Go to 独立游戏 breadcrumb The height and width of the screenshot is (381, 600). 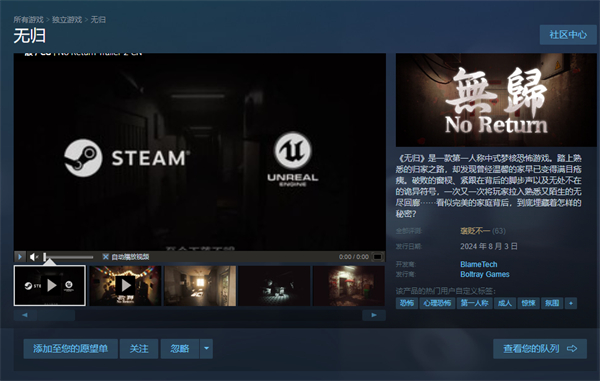click(x=67, y=20)
